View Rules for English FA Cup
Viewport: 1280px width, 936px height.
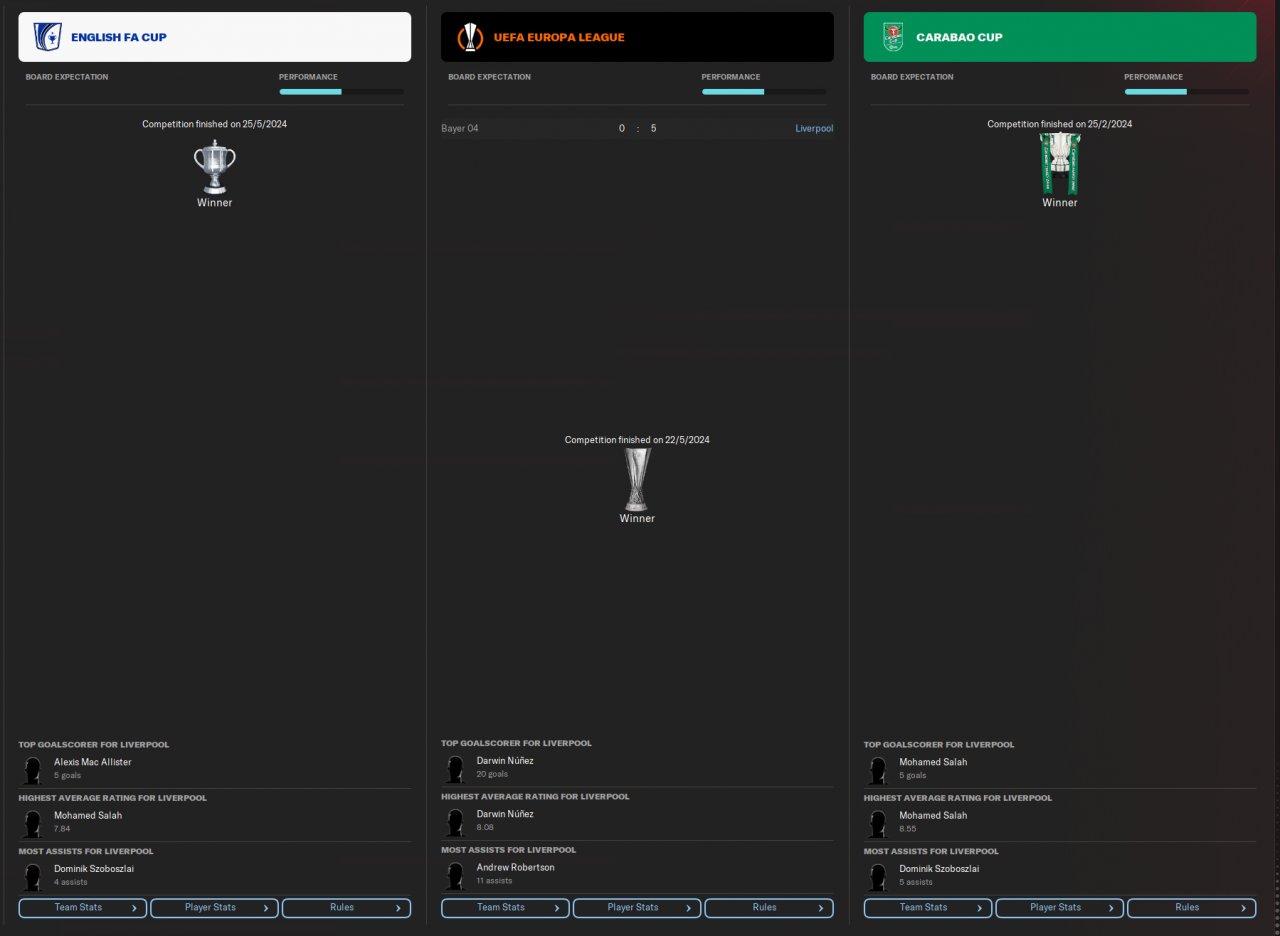tap(346, 908)
